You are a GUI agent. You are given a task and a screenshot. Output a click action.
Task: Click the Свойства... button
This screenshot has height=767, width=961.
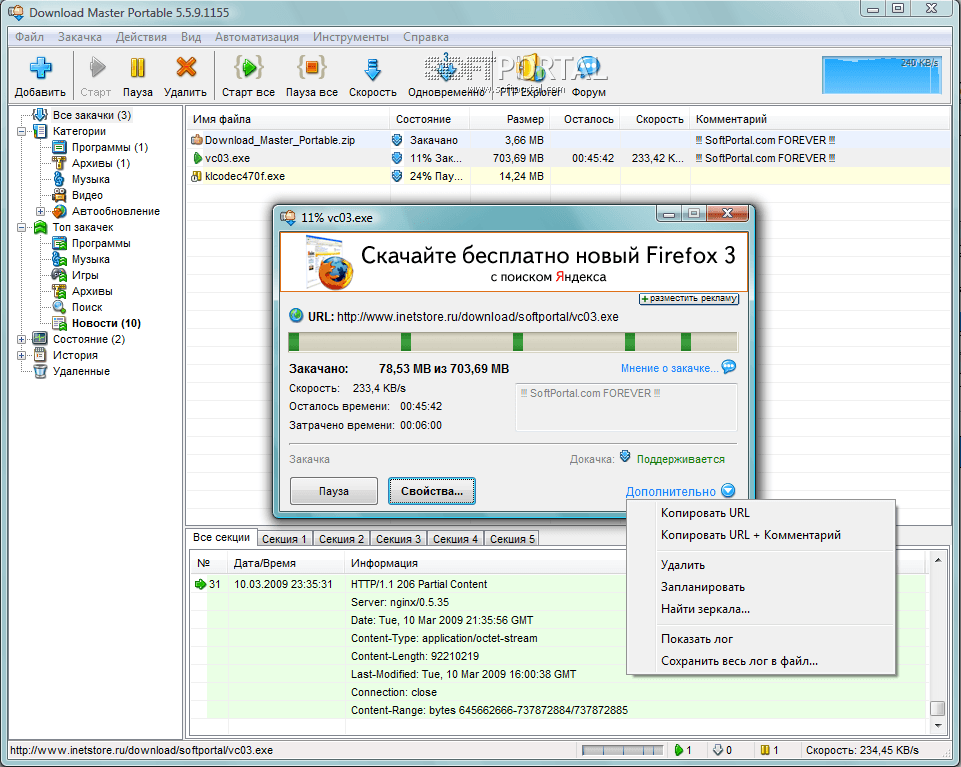pos(431,491)
